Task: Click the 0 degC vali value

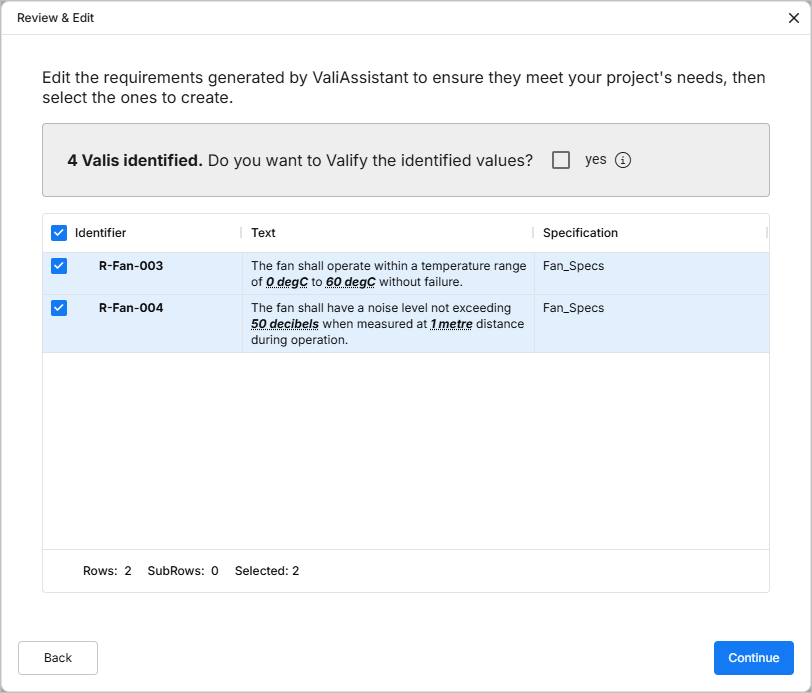Action: [x=287, y=282]
